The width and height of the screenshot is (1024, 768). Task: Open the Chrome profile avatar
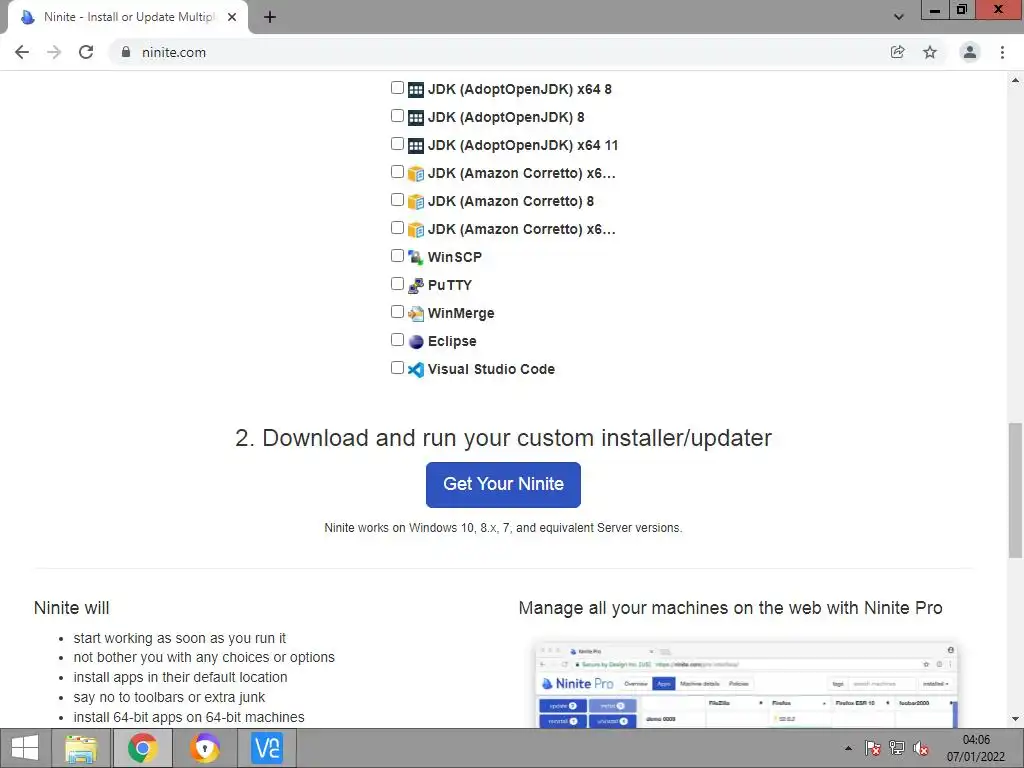(x=970, y=52)
